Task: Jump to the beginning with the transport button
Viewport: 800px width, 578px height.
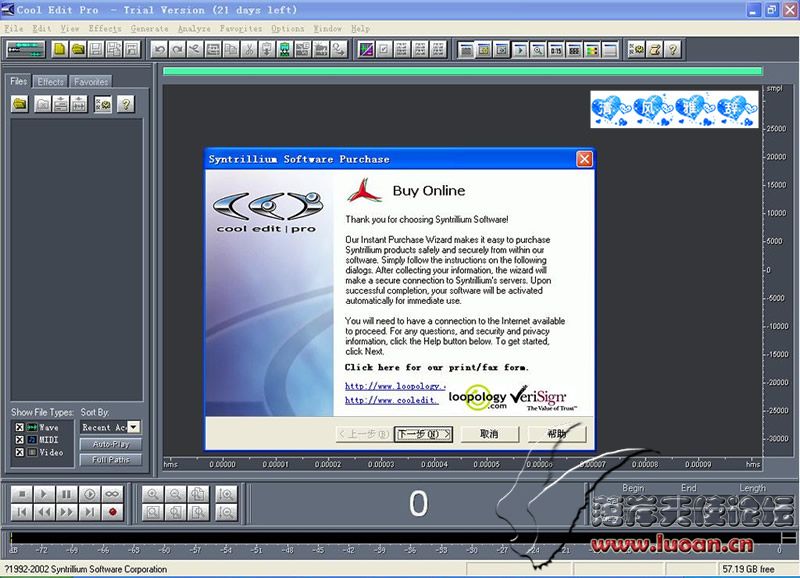Action: click(22, 512)
